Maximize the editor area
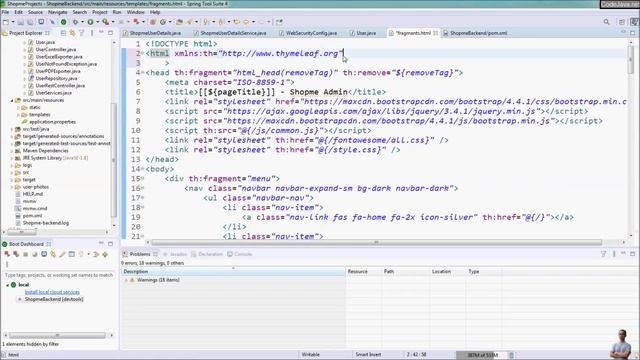 click(632, 33)
